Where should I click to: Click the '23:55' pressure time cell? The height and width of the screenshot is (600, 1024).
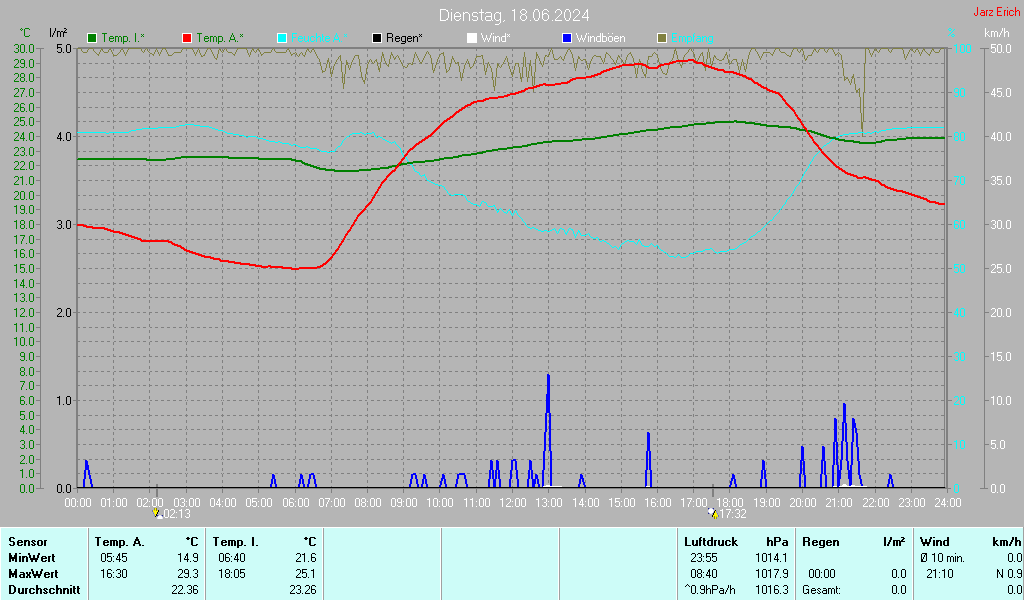[704, 558]
